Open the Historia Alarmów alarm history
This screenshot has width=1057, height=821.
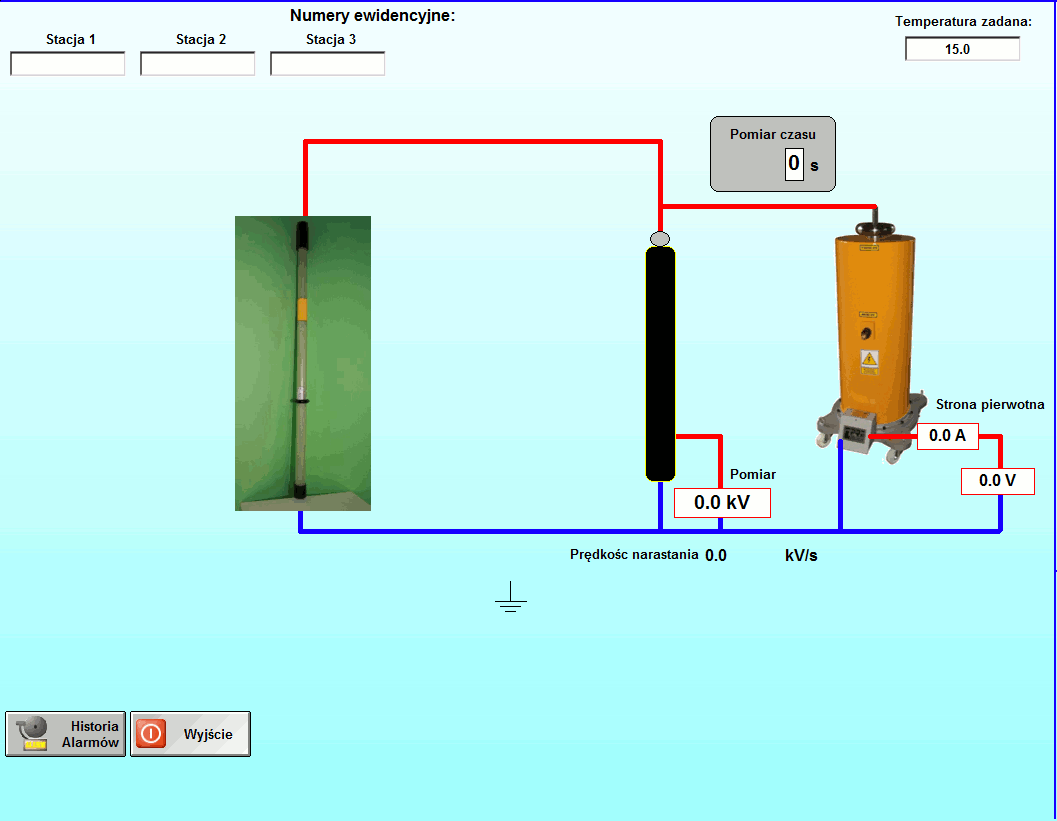[65, 734]
